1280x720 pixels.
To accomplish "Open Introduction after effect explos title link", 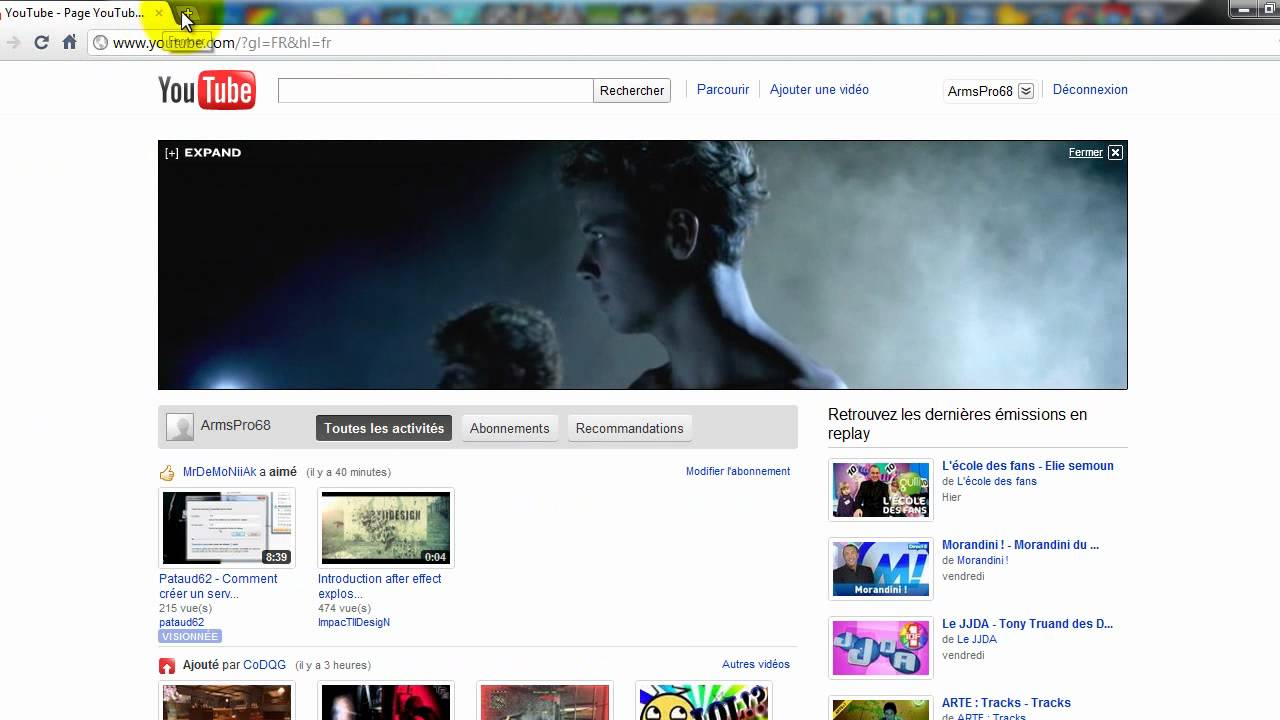I will pos(379,586).
